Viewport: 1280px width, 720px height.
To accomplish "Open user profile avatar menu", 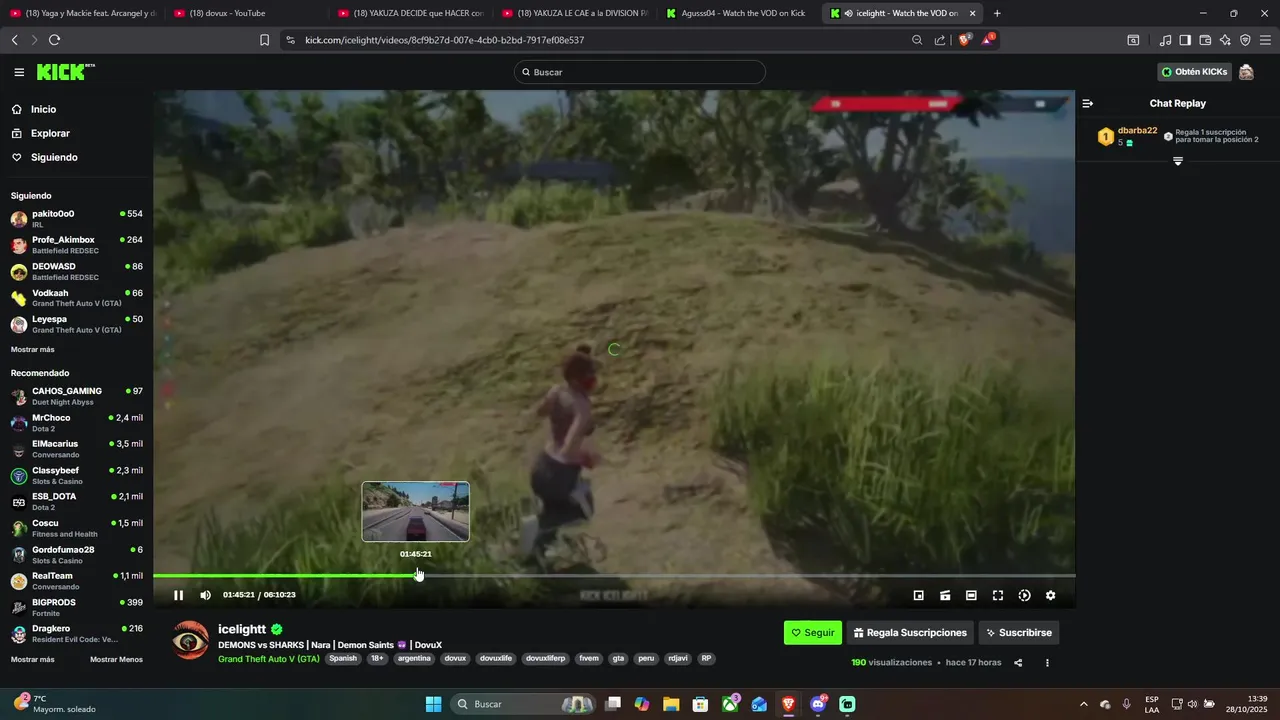I will [1246, 72].
